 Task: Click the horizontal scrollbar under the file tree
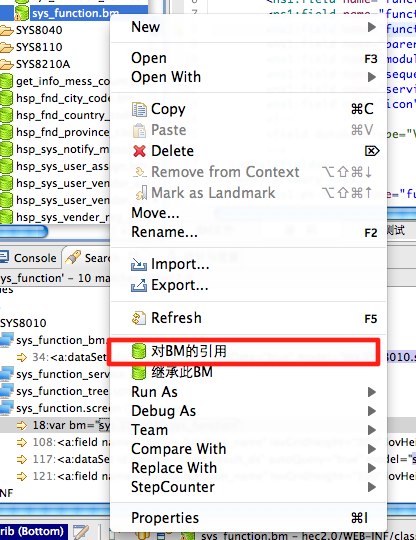point(23,232)
